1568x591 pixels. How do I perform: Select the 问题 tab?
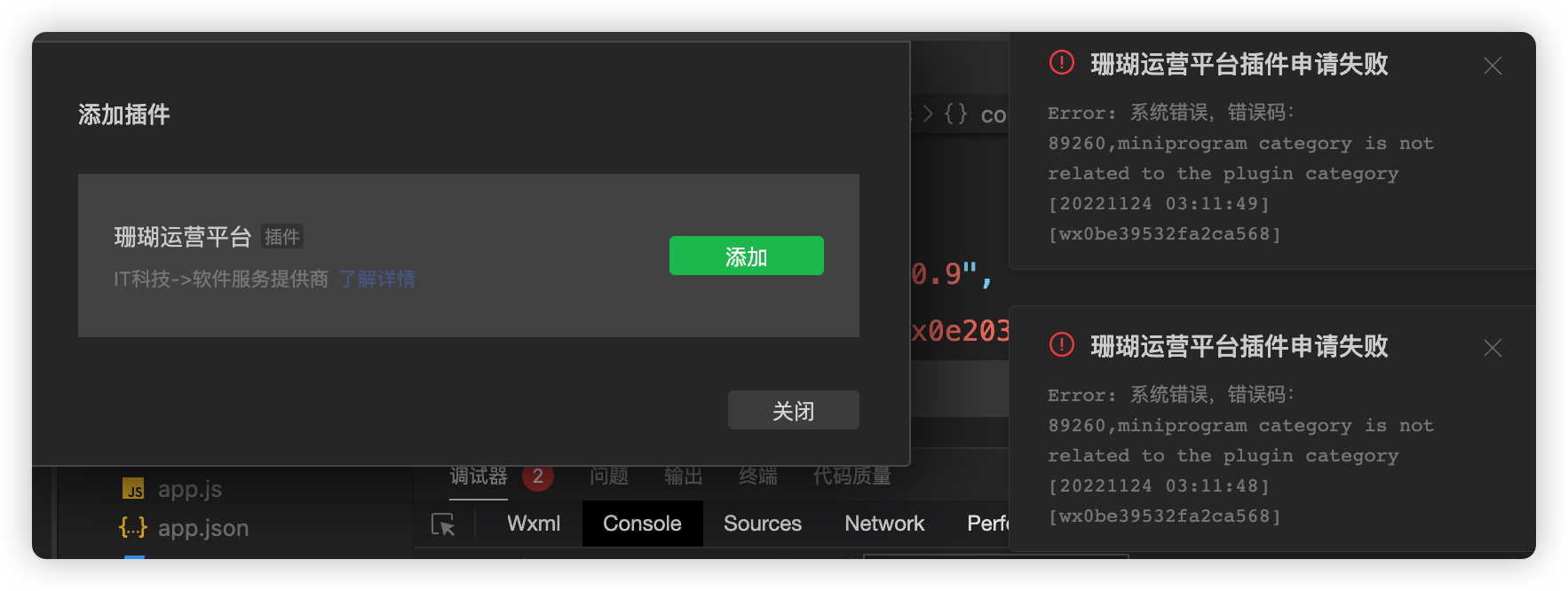point(609,477)
